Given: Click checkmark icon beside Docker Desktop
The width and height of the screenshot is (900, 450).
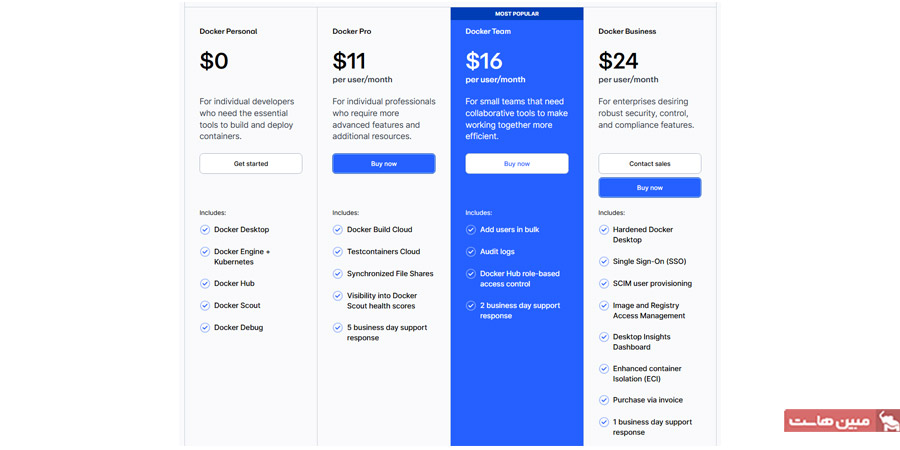Looking at the screenshot, I should (205, 230).
